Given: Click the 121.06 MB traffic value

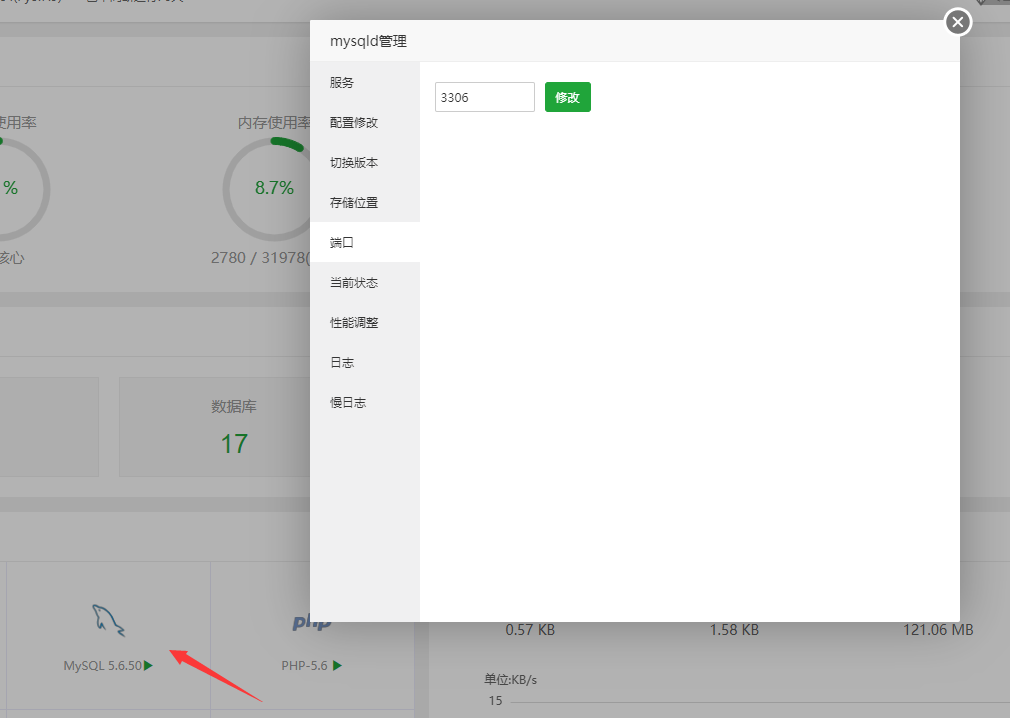Looking at the screenshot, I should 938,630.
